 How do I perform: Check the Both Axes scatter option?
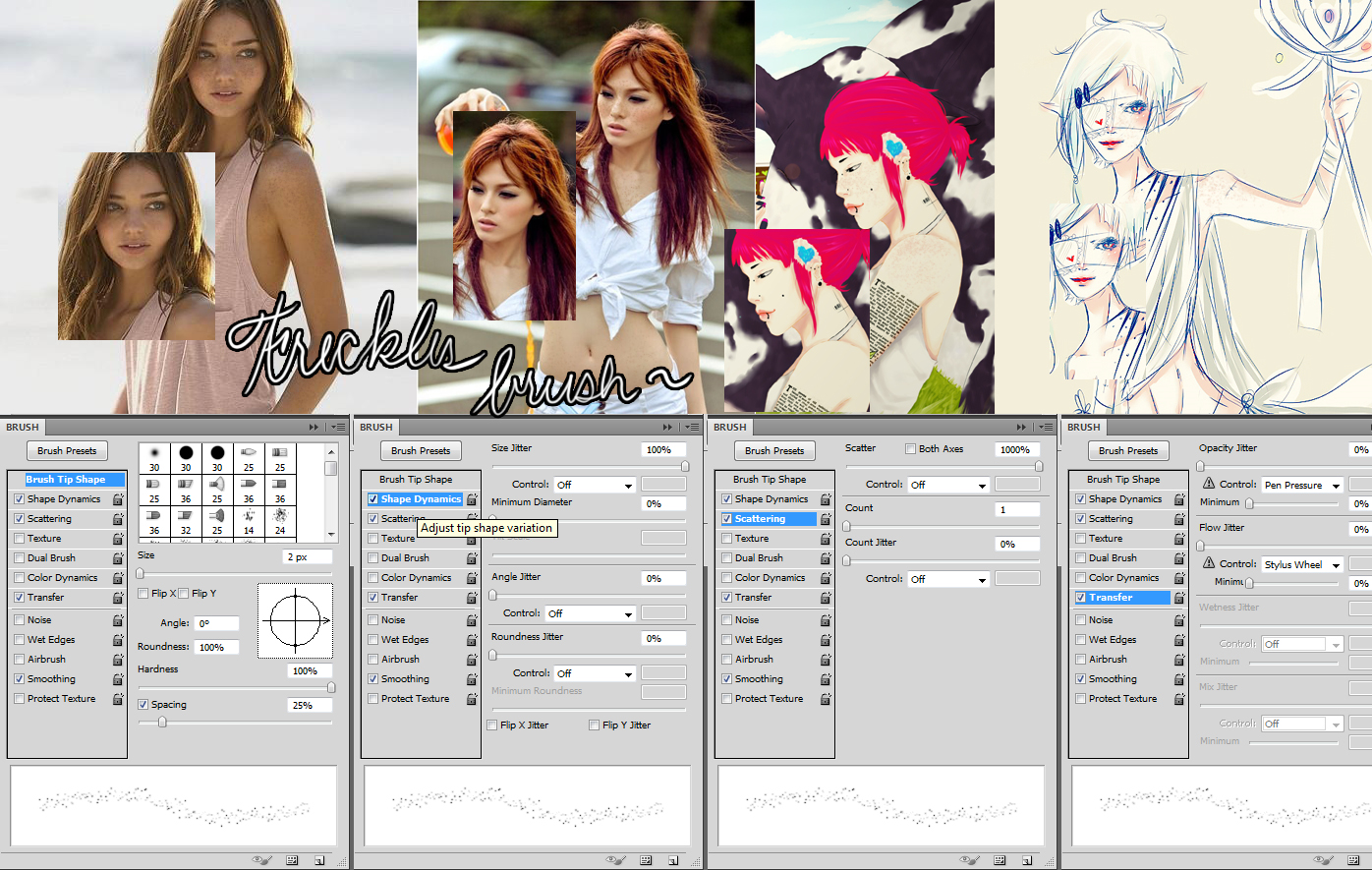click(x=910, y=449)
